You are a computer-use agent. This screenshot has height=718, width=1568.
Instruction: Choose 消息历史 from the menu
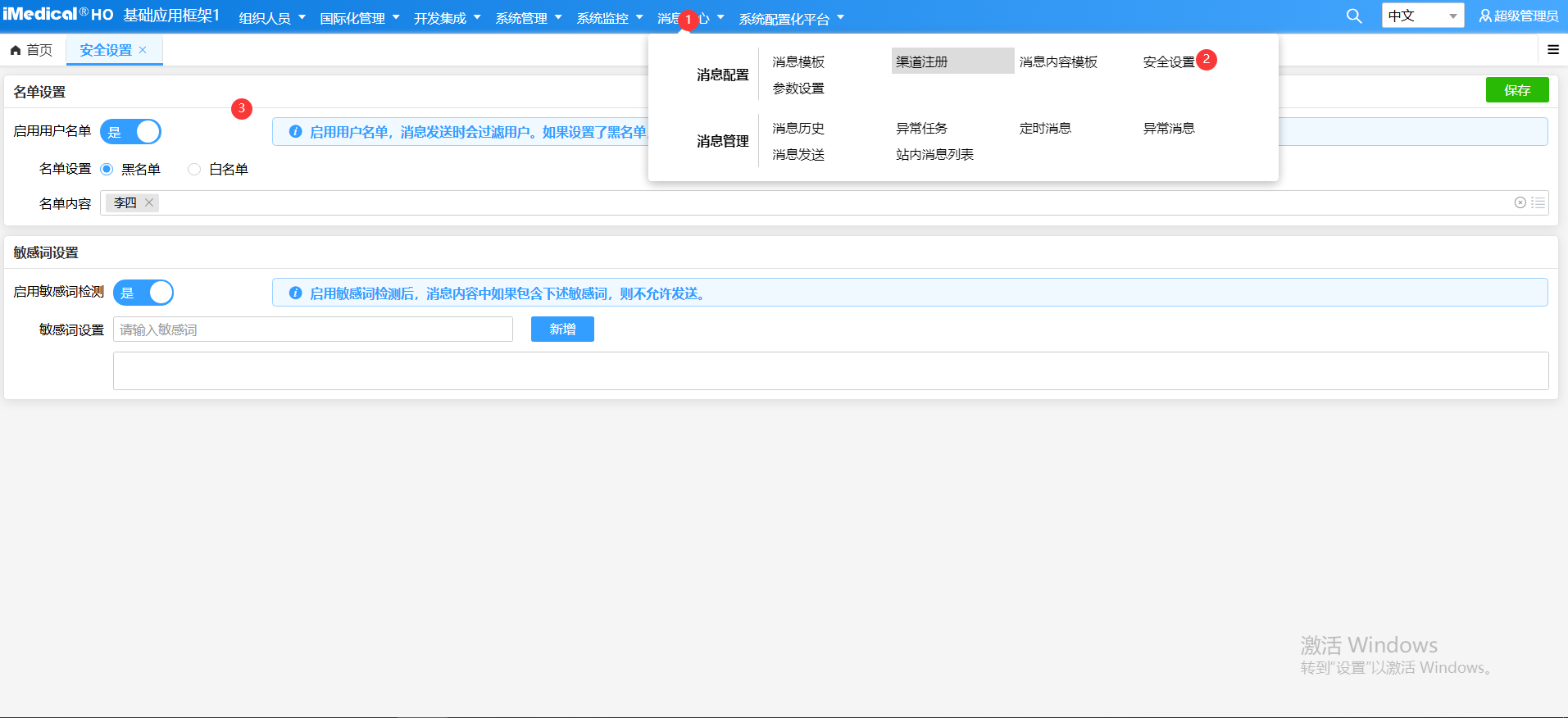[798, 129]
